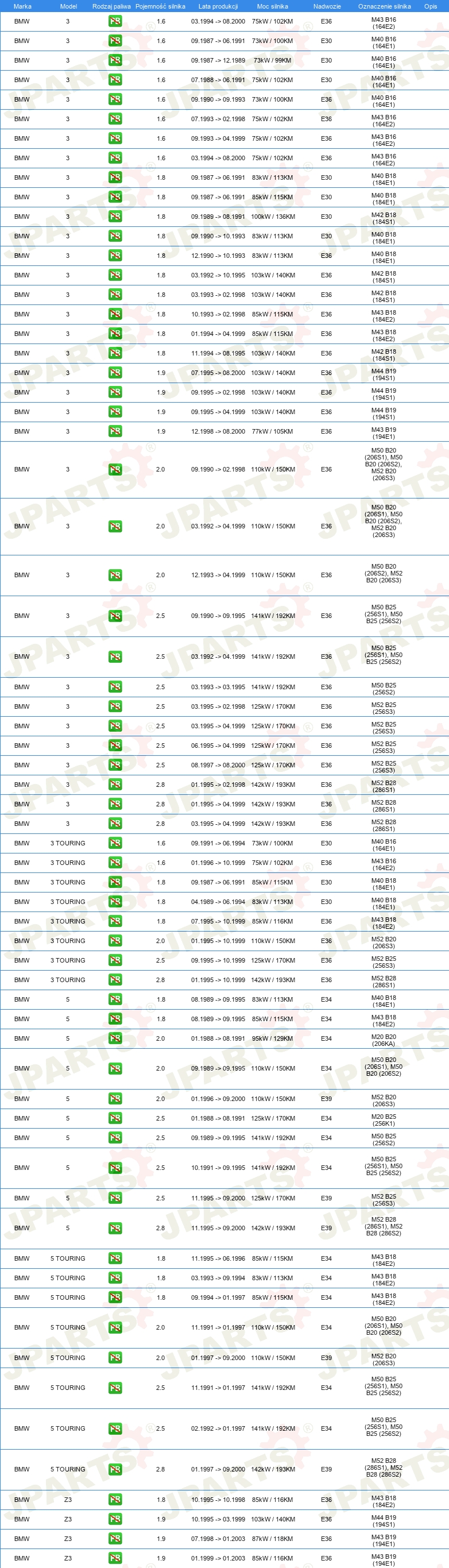Click the date range 01.1996 -> 10.1999

pyautogui.click(x=218, y=863)
